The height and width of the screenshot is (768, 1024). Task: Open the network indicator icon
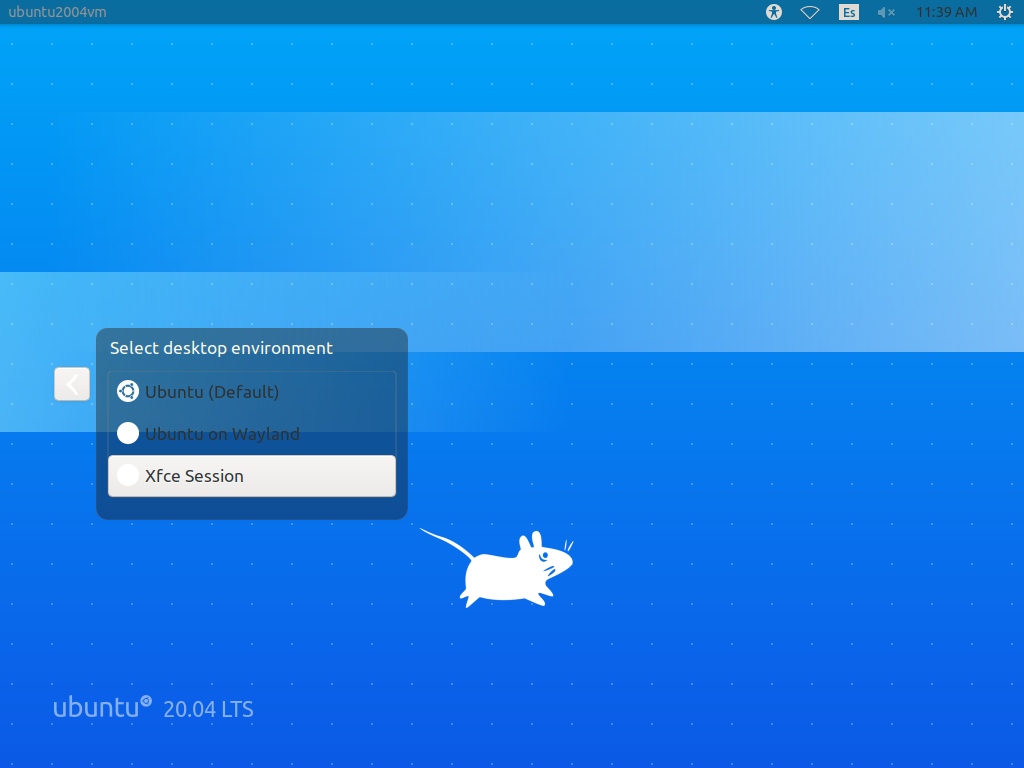click(810, 12)
